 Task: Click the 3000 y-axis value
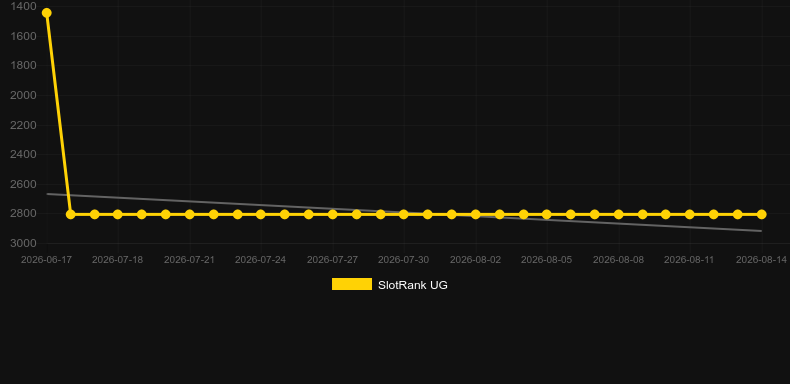pos(23,243)
